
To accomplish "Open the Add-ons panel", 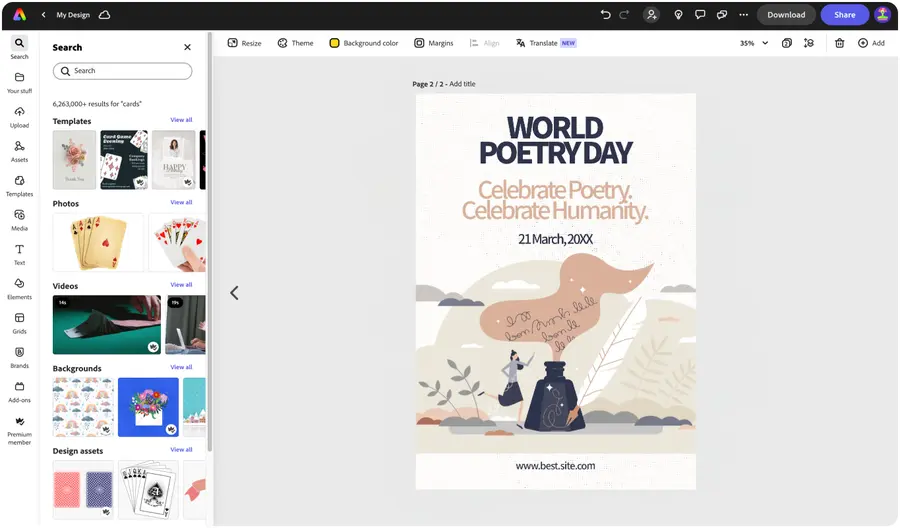I will coord(20,392).
